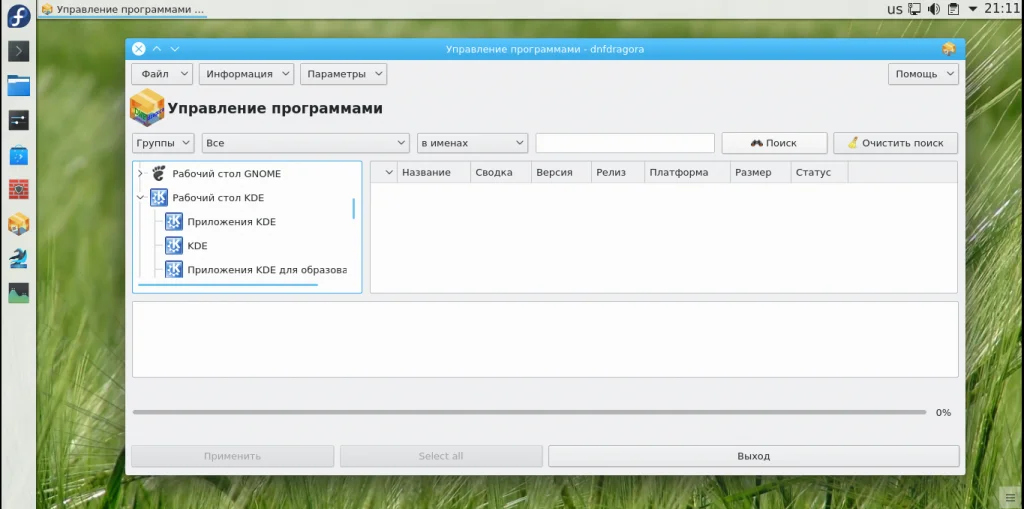
Task: Launch the firewall brick-wall icon
Action: [x=18, y=189]
